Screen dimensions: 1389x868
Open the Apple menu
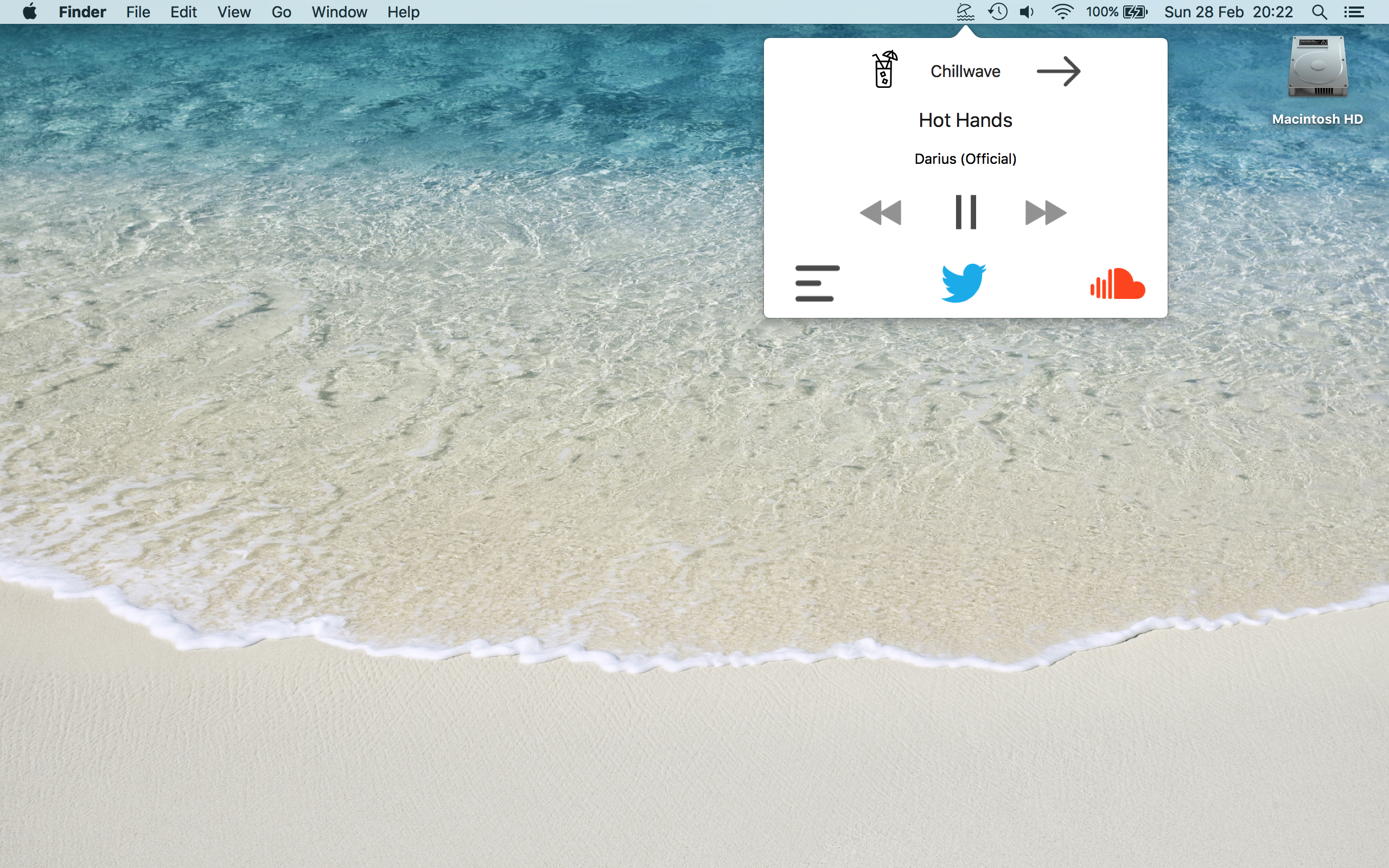pos(30,12)
